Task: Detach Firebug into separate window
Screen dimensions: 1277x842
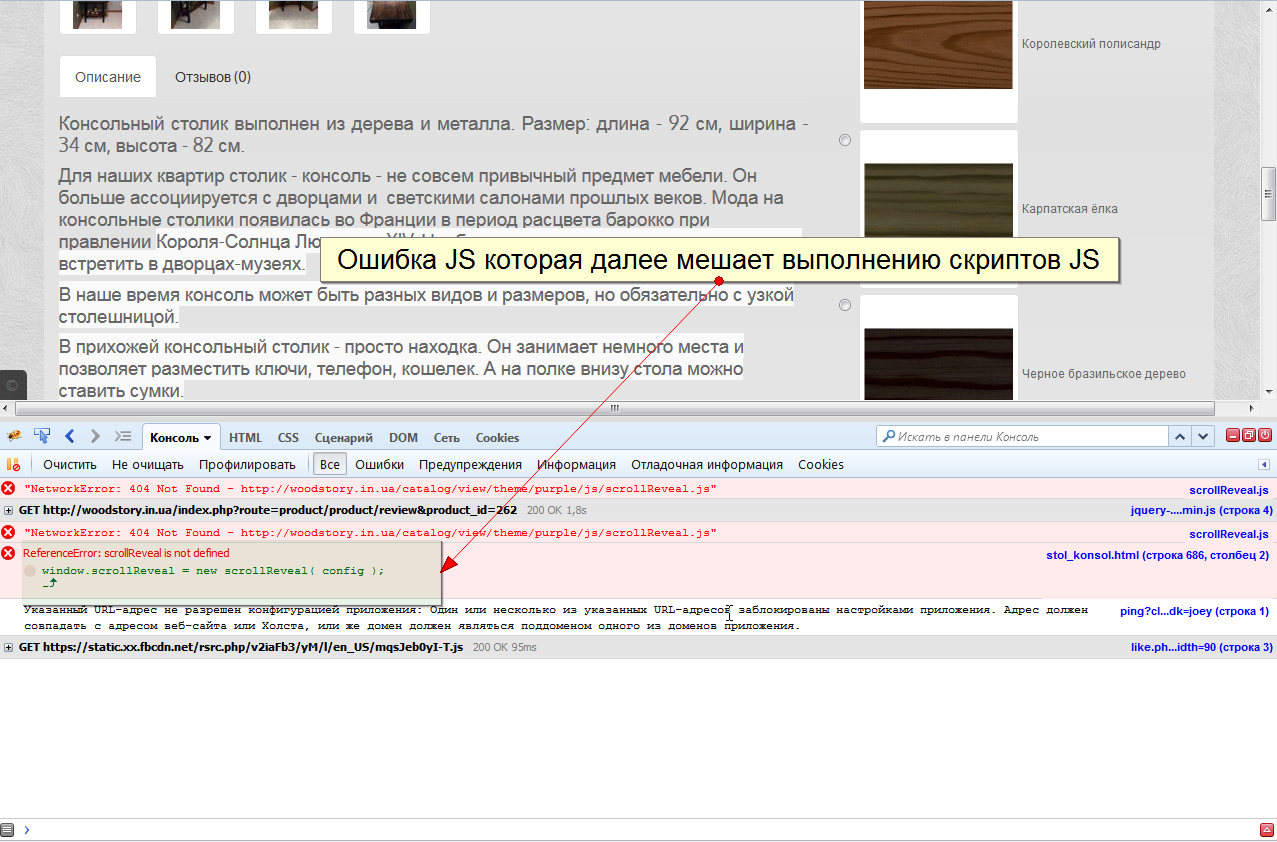Action: [1249, 436]
